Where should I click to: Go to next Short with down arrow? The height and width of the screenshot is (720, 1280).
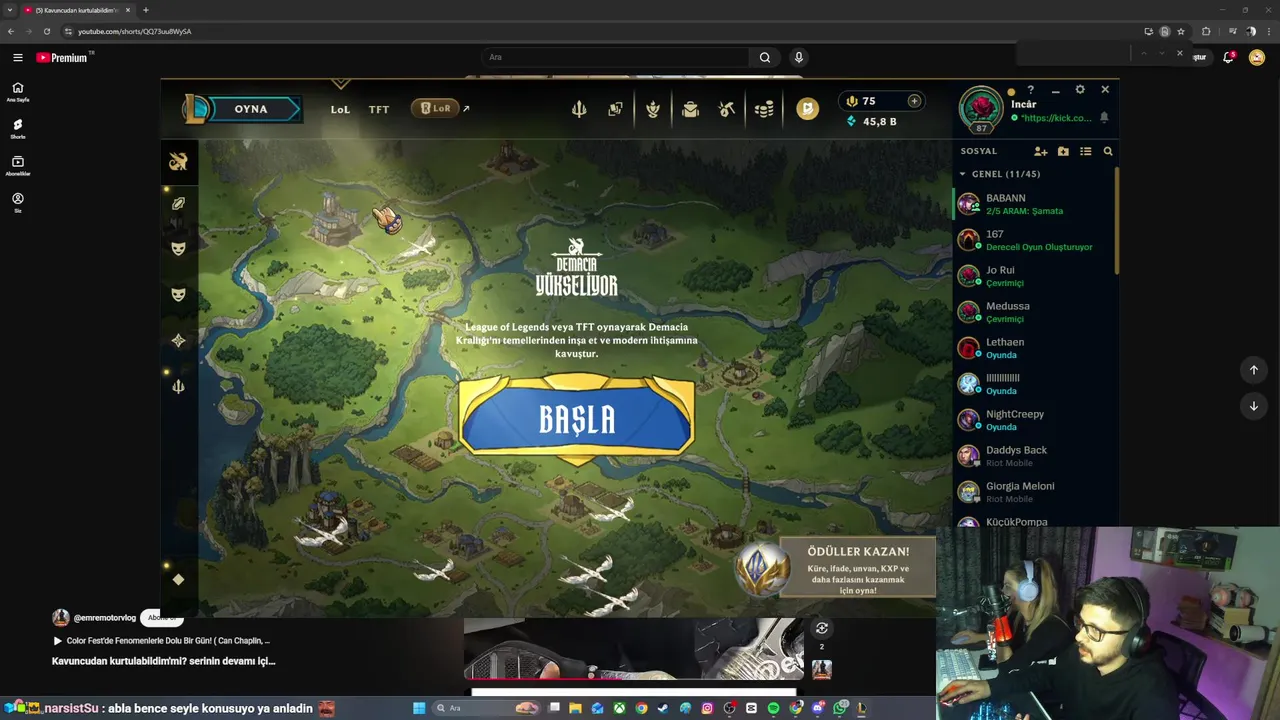(x=1254, y=406)
